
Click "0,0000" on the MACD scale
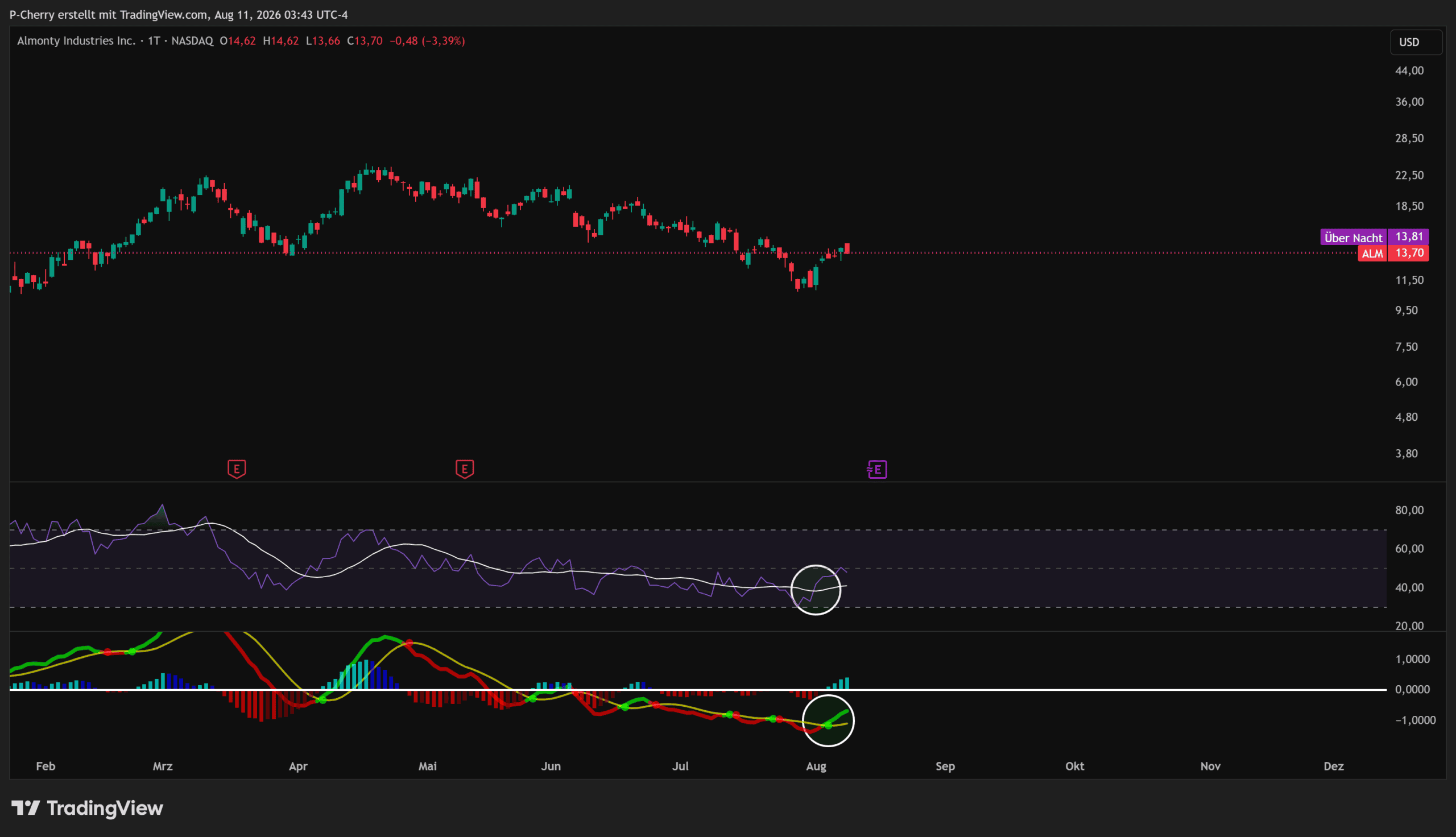click(x=1412, y=689)
